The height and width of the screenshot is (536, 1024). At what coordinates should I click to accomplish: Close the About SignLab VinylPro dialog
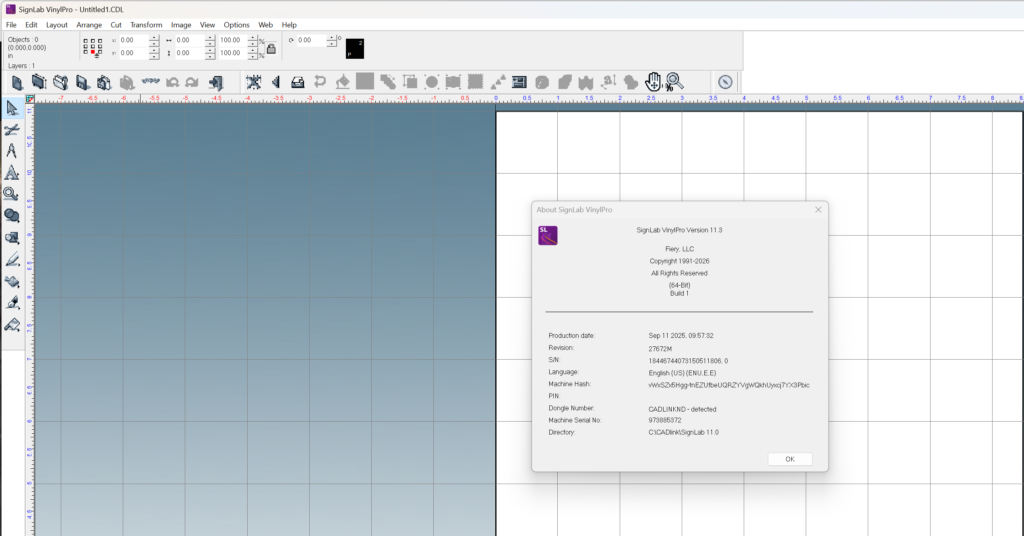818,210
